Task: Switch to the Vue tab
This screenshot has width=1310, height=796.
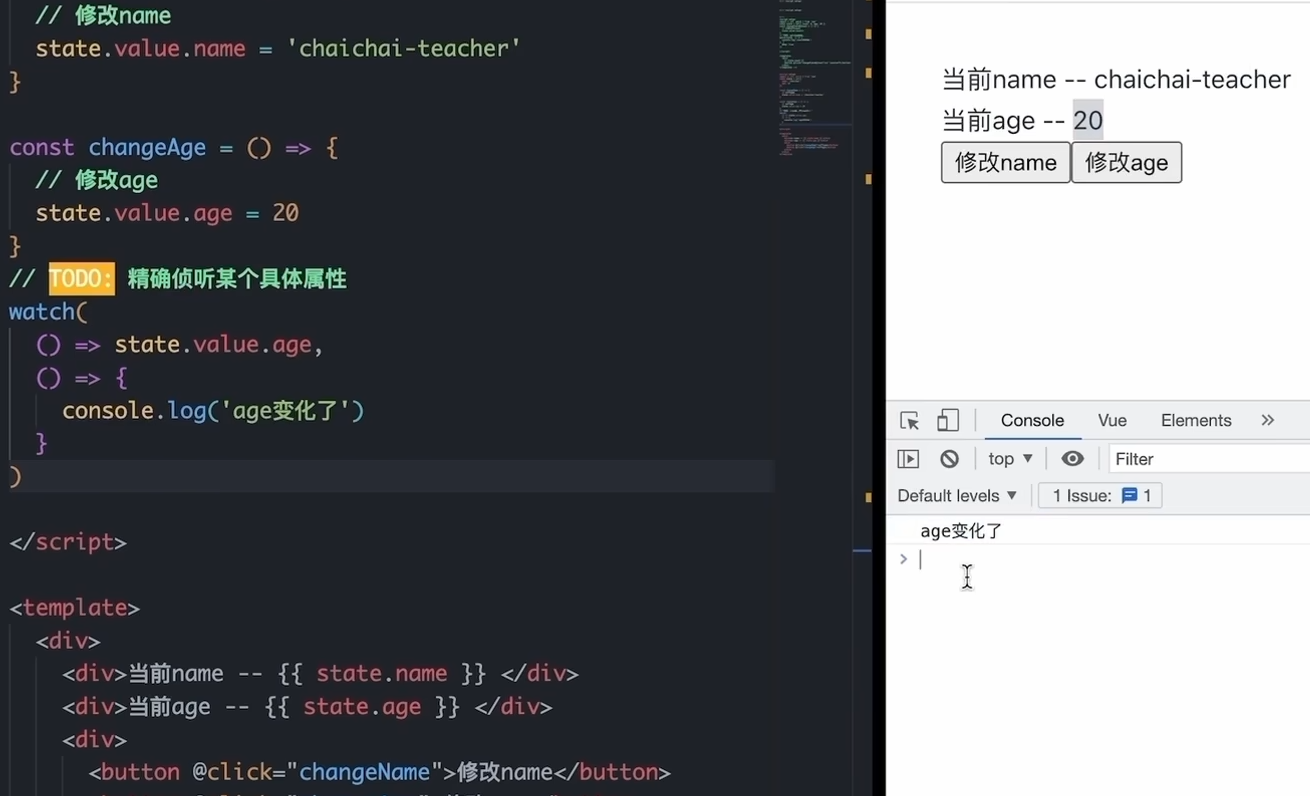Action: (x=1111, y=420)
